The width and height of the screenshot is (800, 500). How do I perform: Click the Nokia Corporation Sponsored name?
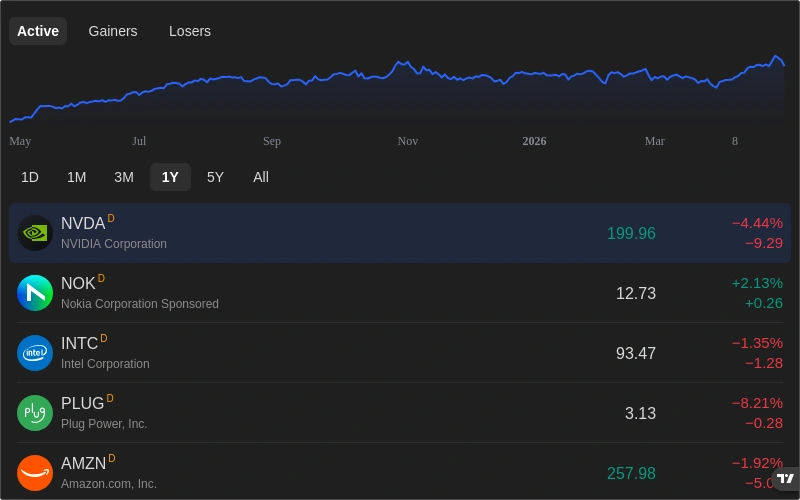[x=140, y=304]
